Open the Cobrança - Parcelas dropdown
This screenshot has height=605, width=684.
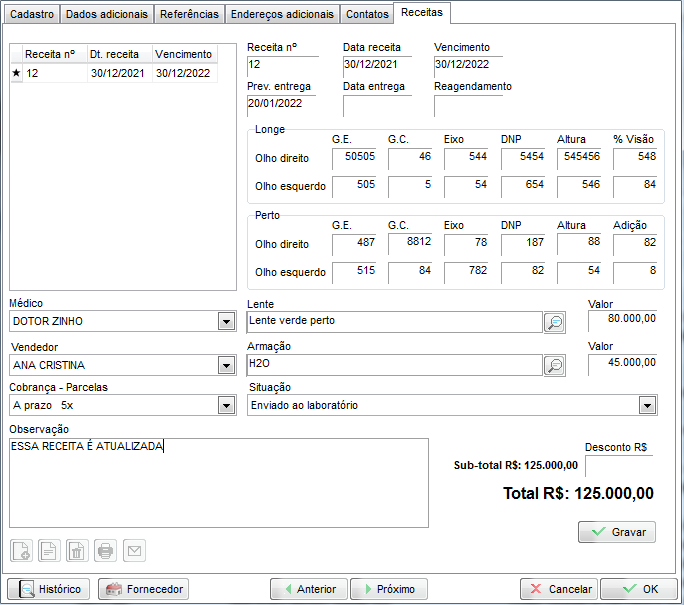[x=226, y=405]
